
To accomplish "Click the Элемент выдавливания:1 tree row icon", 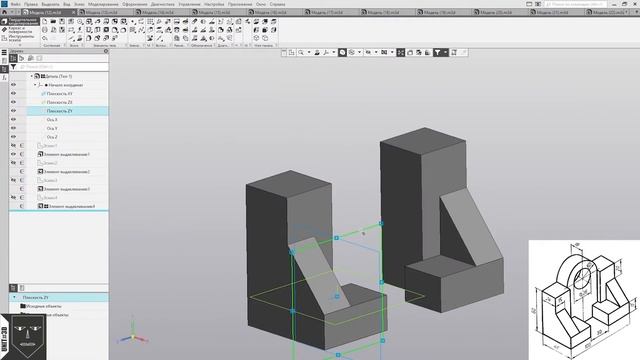I will tap(40, 154).
